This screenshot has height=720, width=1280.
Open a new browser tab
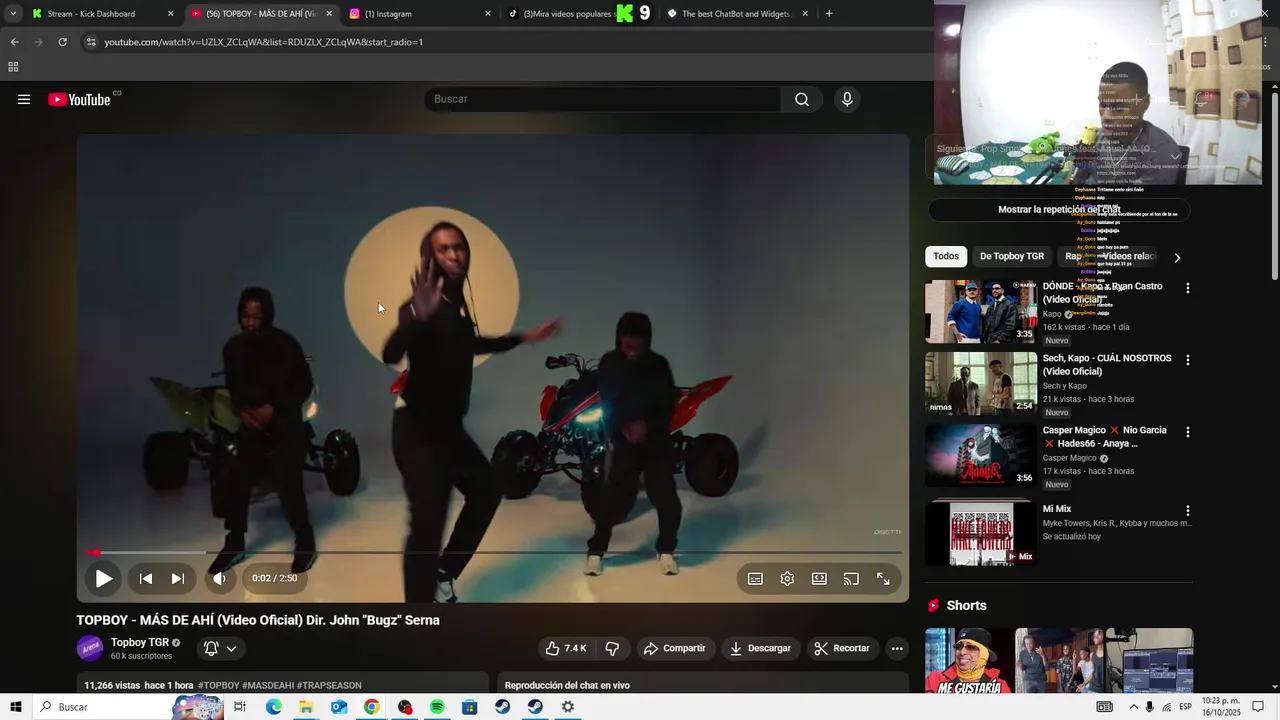tap(829, 14)
